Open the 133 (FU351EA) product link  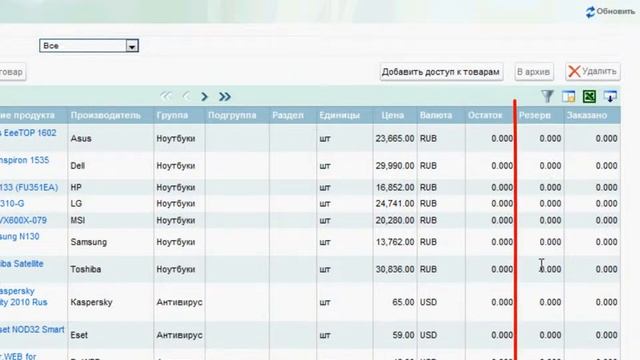[29, 188]
